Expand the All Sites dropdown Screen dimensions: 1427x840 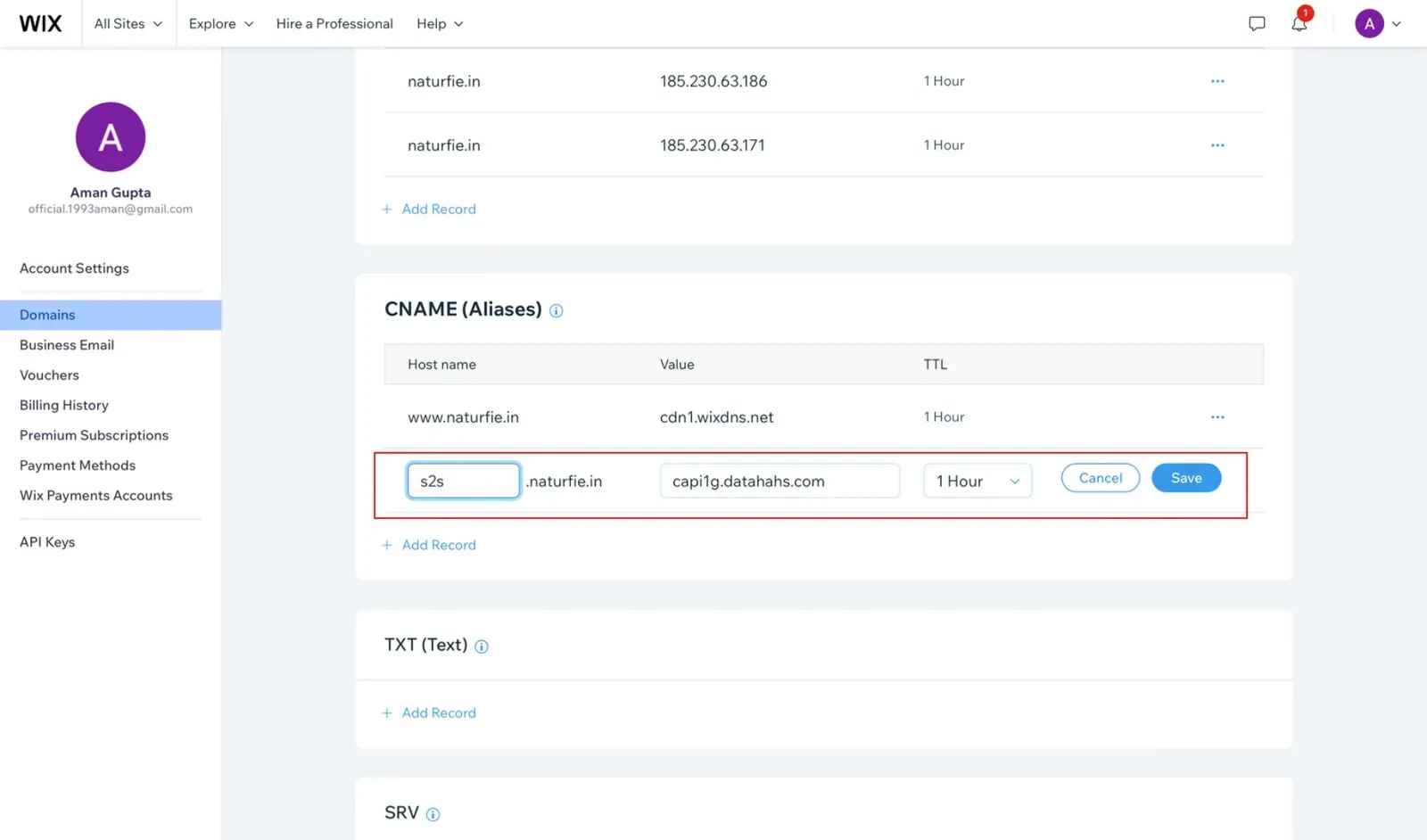[x=128, y=24]
